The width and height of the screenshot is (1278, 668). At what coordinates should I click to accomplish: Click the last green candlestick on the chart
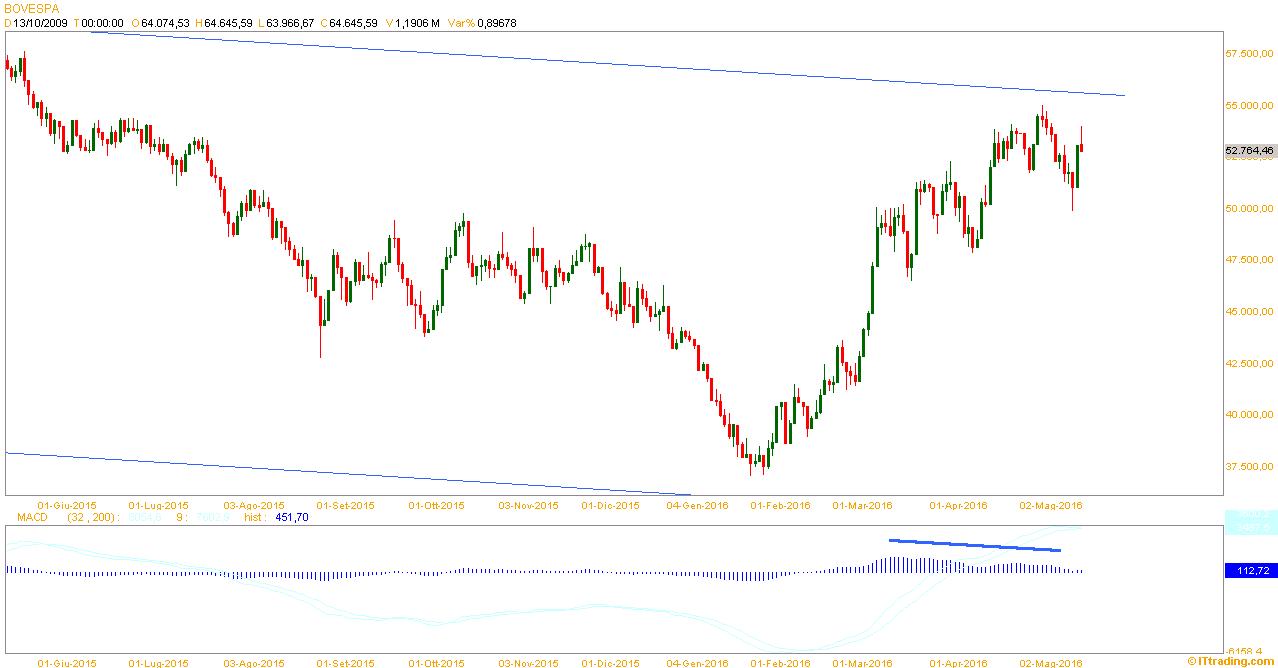[1077, 166]
